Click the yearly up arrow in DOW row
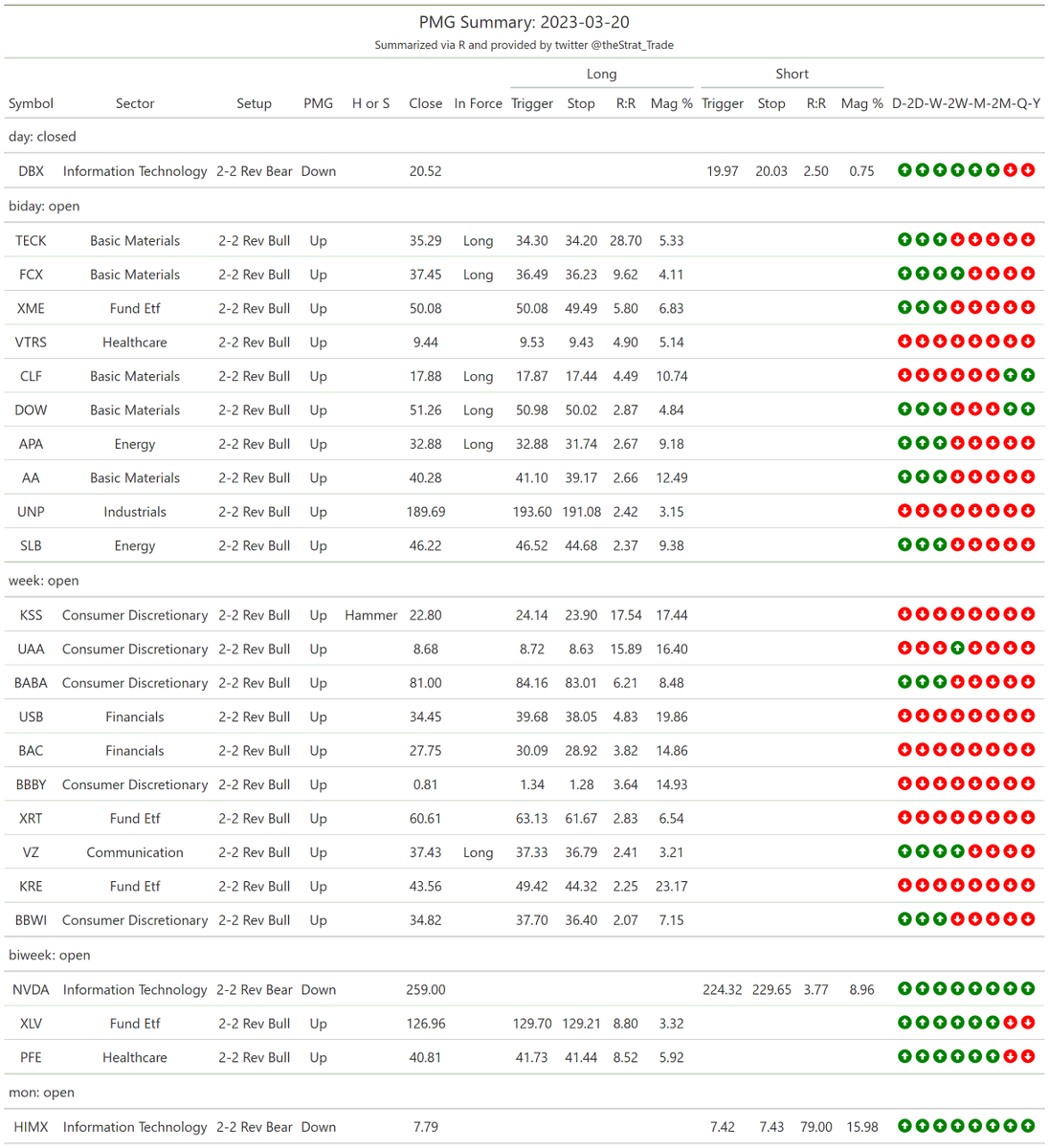The height and width of the screenshot is (1148, 1049). (x=1028, y=409)
